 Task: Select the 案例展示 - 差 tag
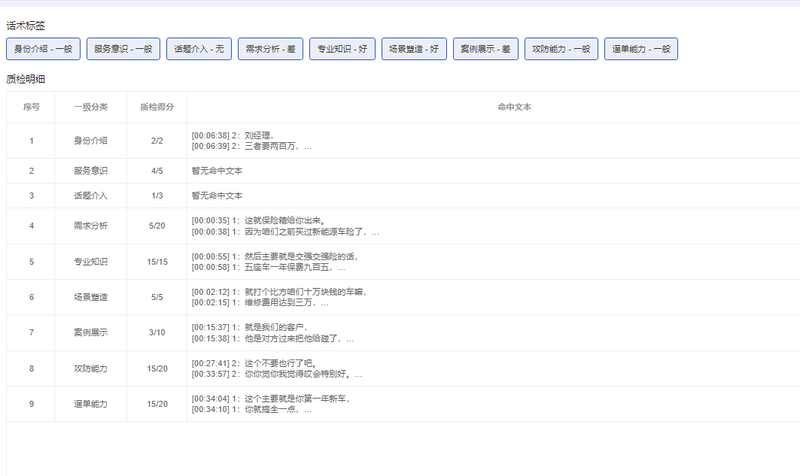tap(486, 49)
